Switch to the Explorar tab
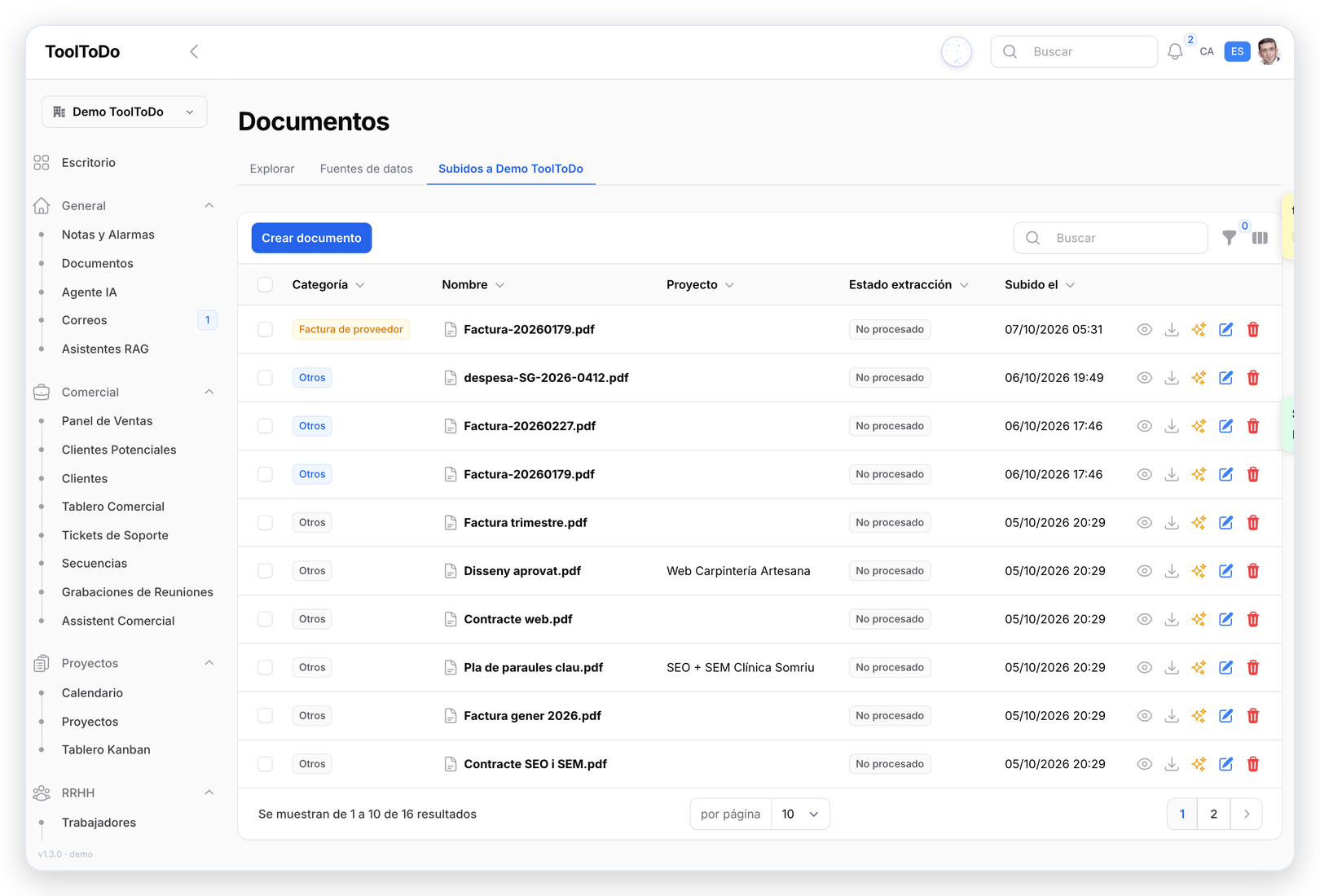Viewport: 1320px width, 896px height. coord(272,169)
